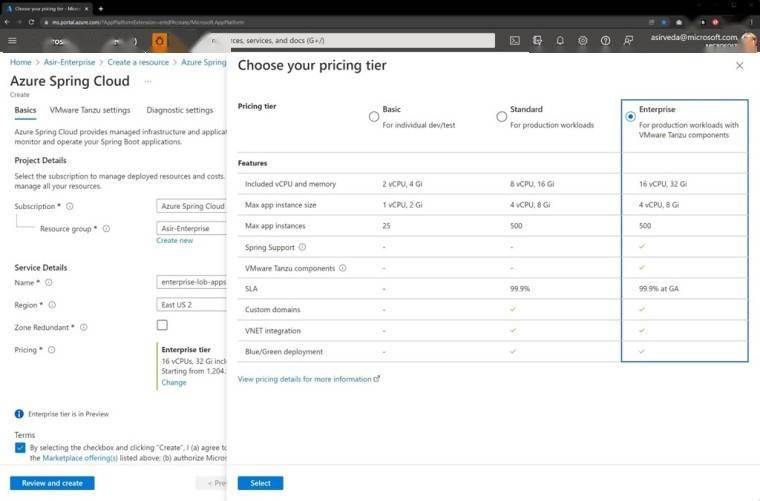Show info tooltip for Pricing
This screenshot has width=760, height=501.
point(51,350)
